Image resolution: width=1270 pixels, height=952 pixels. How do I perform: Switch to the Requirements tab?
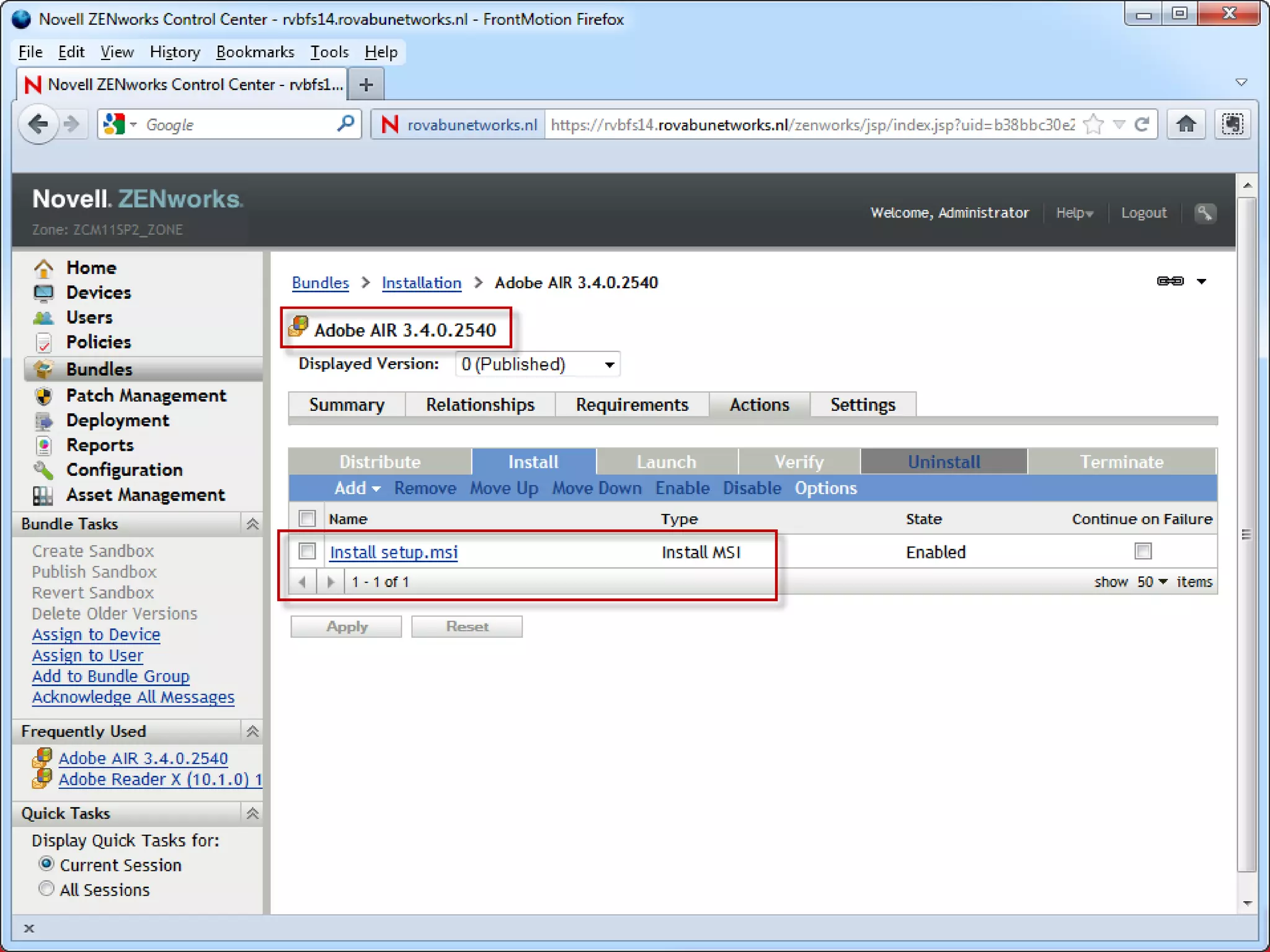[x=632, y=405]
